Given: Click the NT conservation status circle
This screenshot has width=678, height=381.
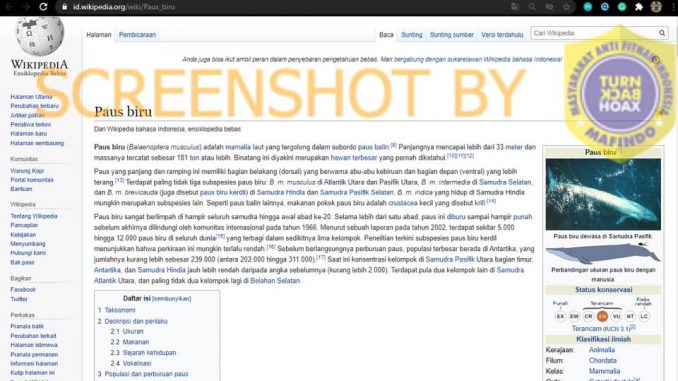Looking at the screenshot, I should coord(630,316).
